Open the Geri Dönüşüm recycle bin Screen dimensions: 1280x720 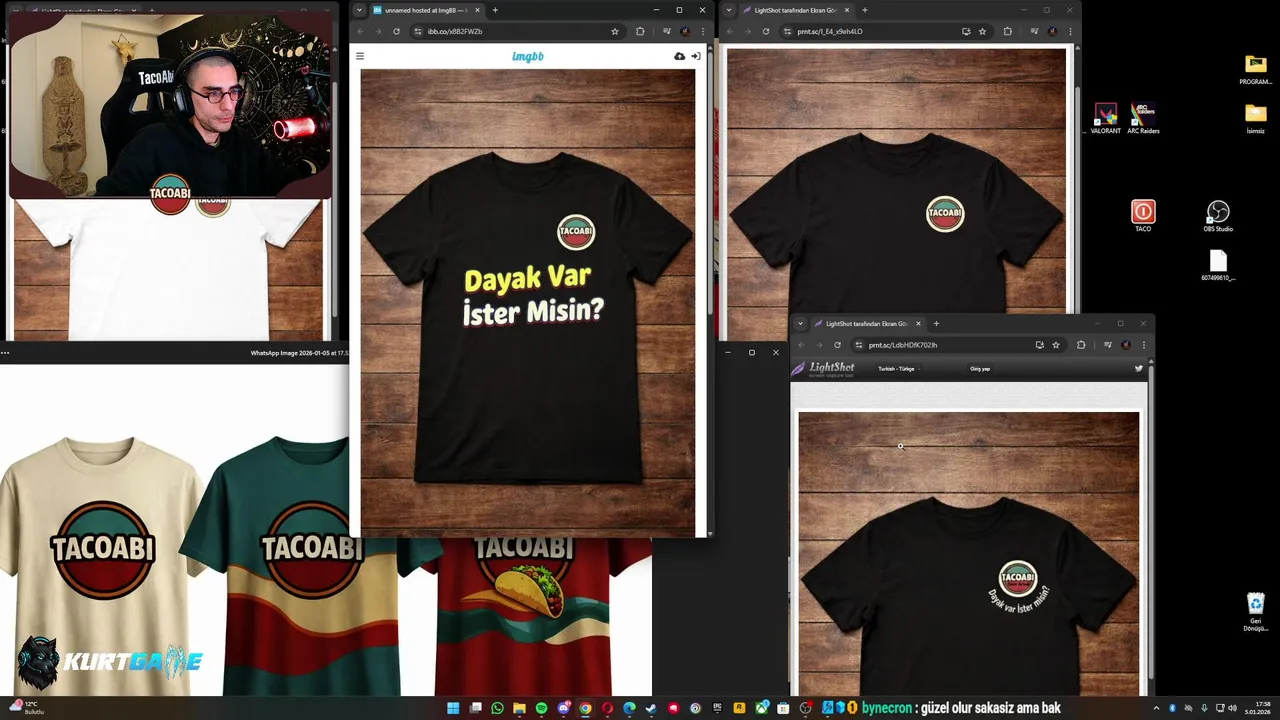(1256, 612)
